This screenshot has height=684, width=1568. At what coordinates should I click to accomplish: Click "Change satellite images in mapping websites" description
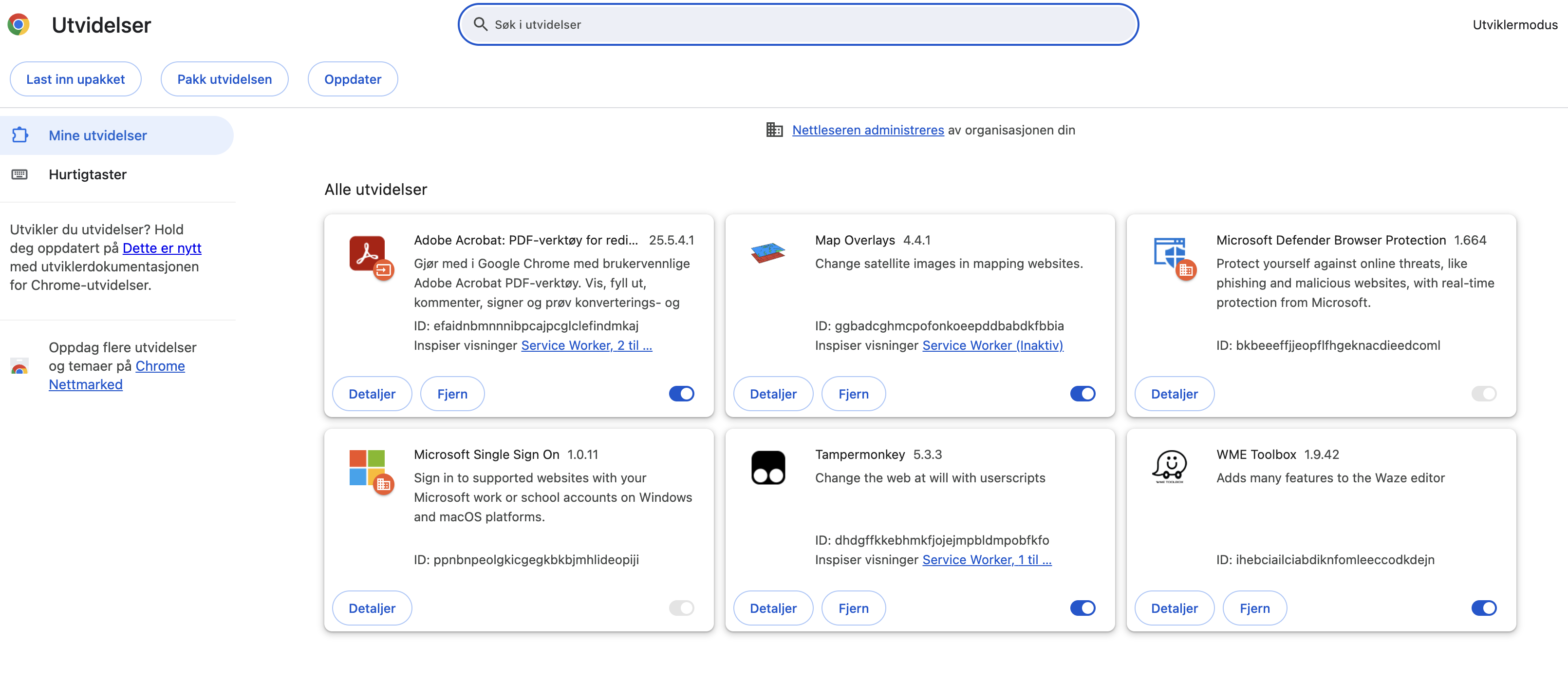949,264
